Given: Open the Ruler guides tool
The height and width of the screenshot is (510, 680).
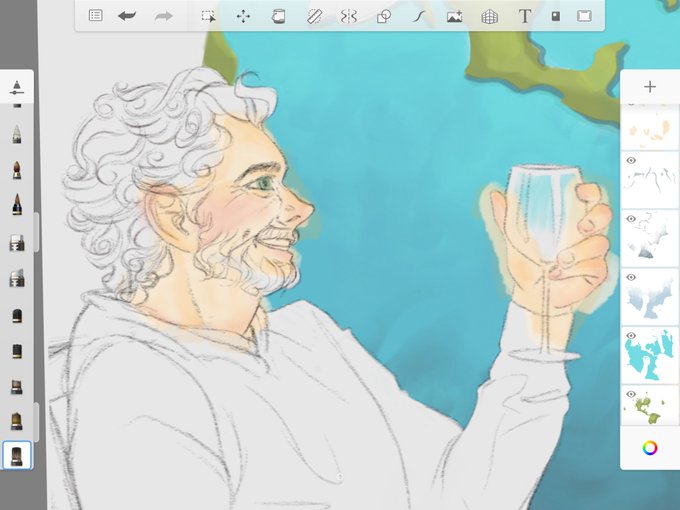Looking at the screenshot, I should [x=314, y=16].
